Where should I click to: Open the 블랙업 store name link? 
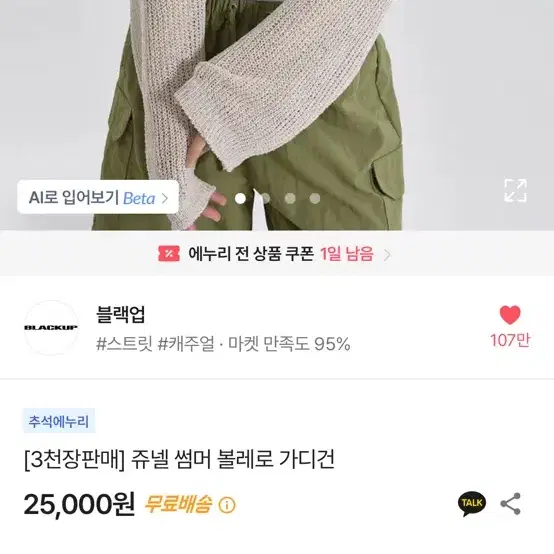pos(120,314)
